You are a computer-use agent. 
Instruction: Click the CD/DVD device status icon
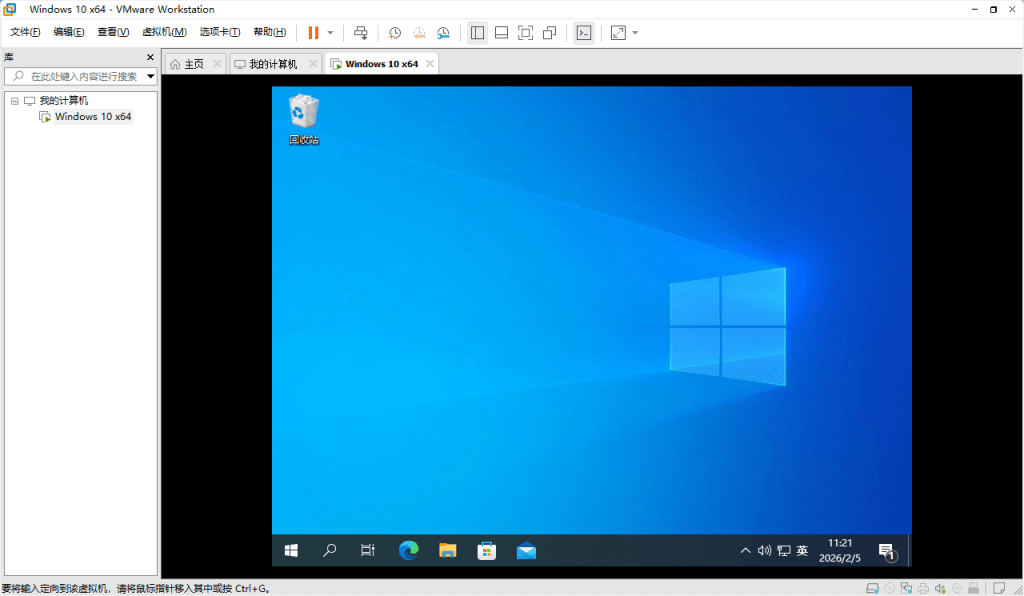point(889,588)
